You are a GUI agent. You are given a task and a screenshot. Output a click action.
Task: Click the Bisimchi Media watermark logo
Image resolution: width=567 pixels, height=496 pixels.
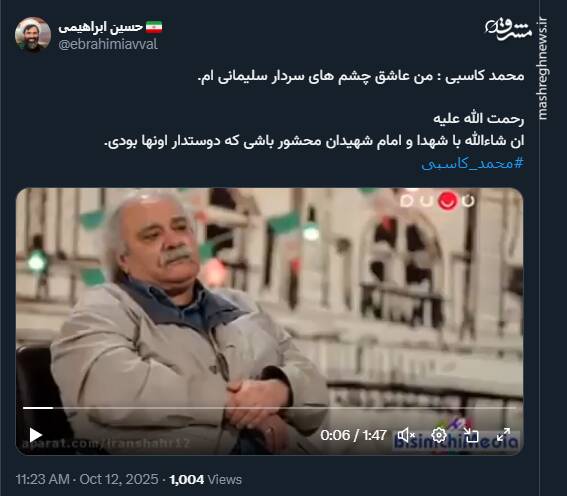456,436
